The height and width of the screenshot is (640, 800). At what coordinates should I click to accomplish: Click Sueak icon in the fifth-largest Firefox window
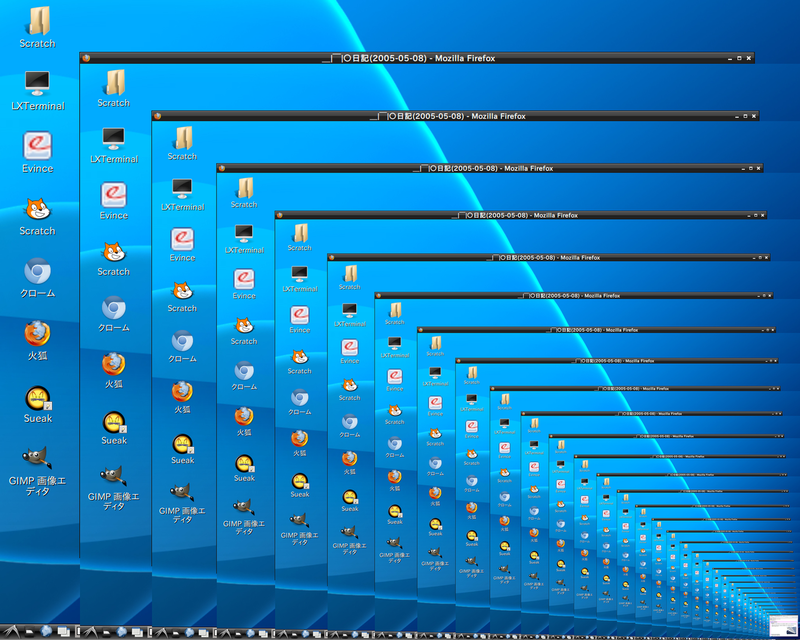[x=350, y=497]
